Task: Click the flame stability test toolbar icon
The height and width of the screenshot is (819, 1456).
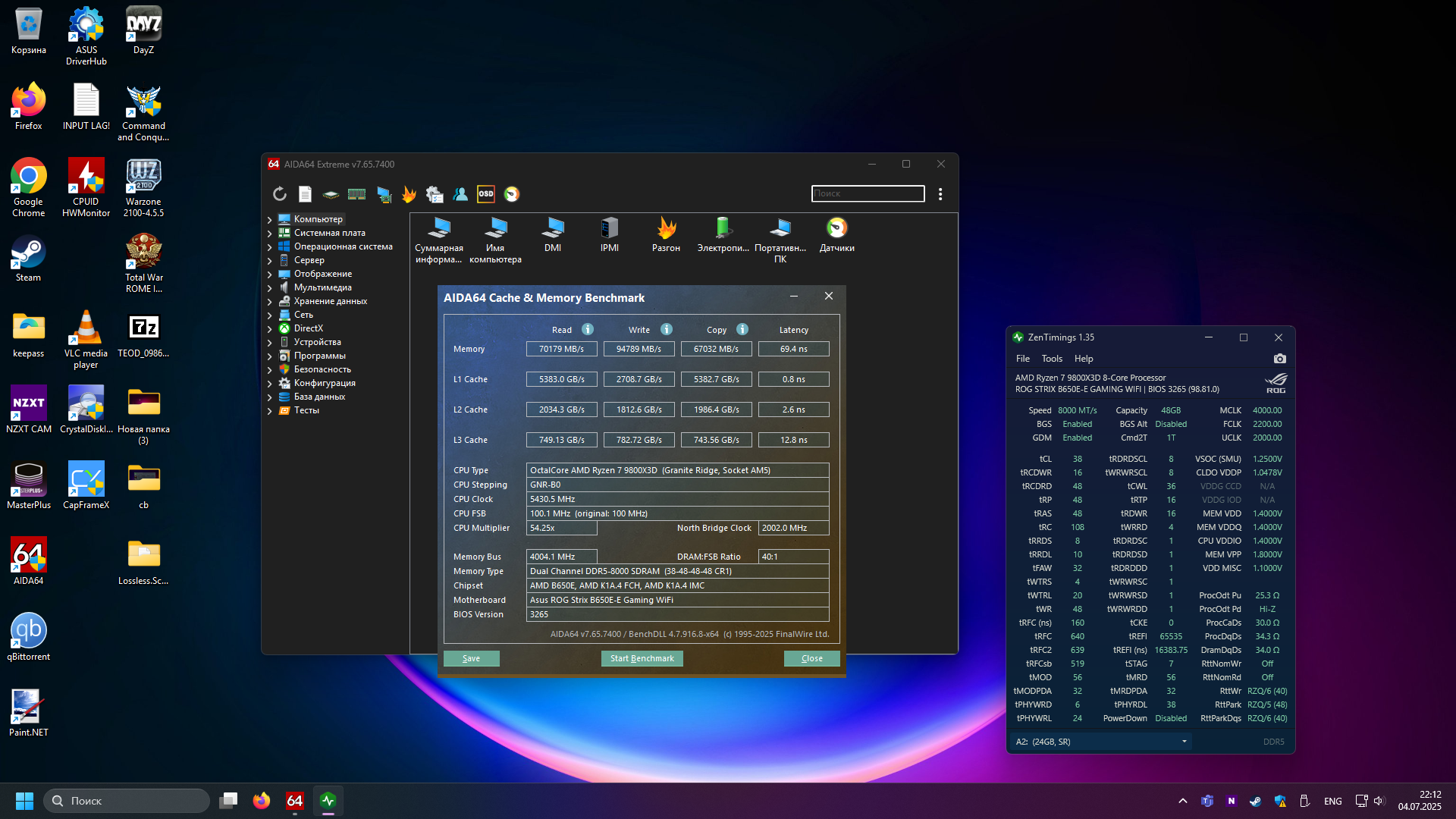Action: coord(409,194)
